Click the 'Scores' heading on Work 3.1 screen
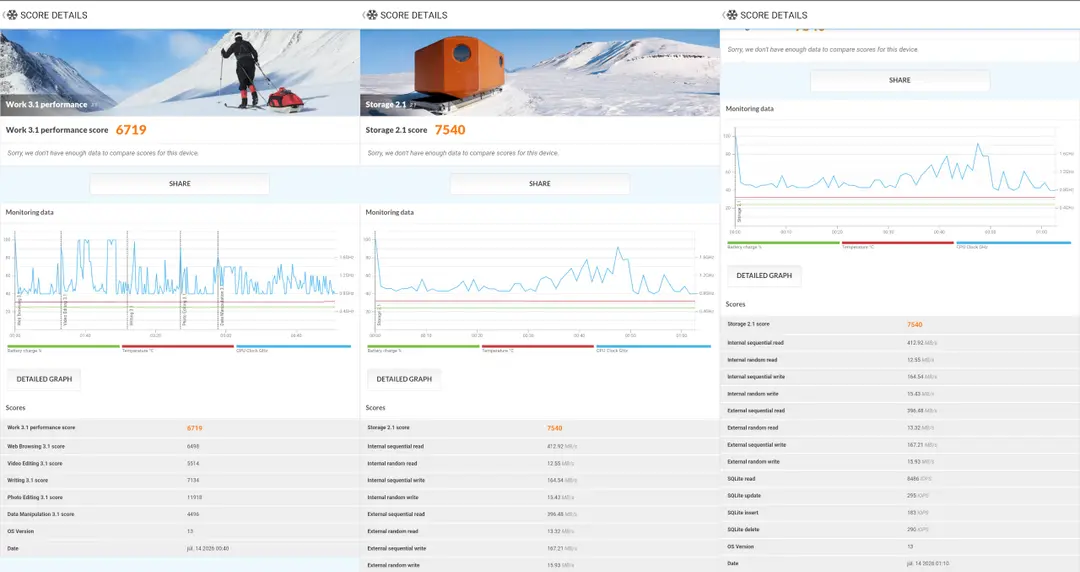The width and height of the screenshot is (1080, 572). (16, 408)
